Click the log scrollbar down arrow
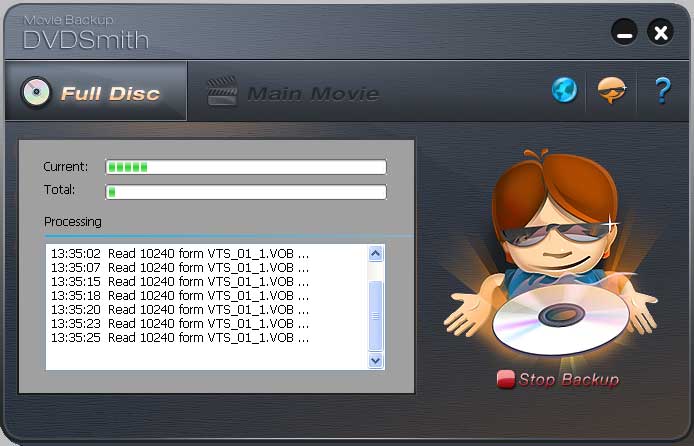Viewport: 694px width, 446px height. point(375,360)
